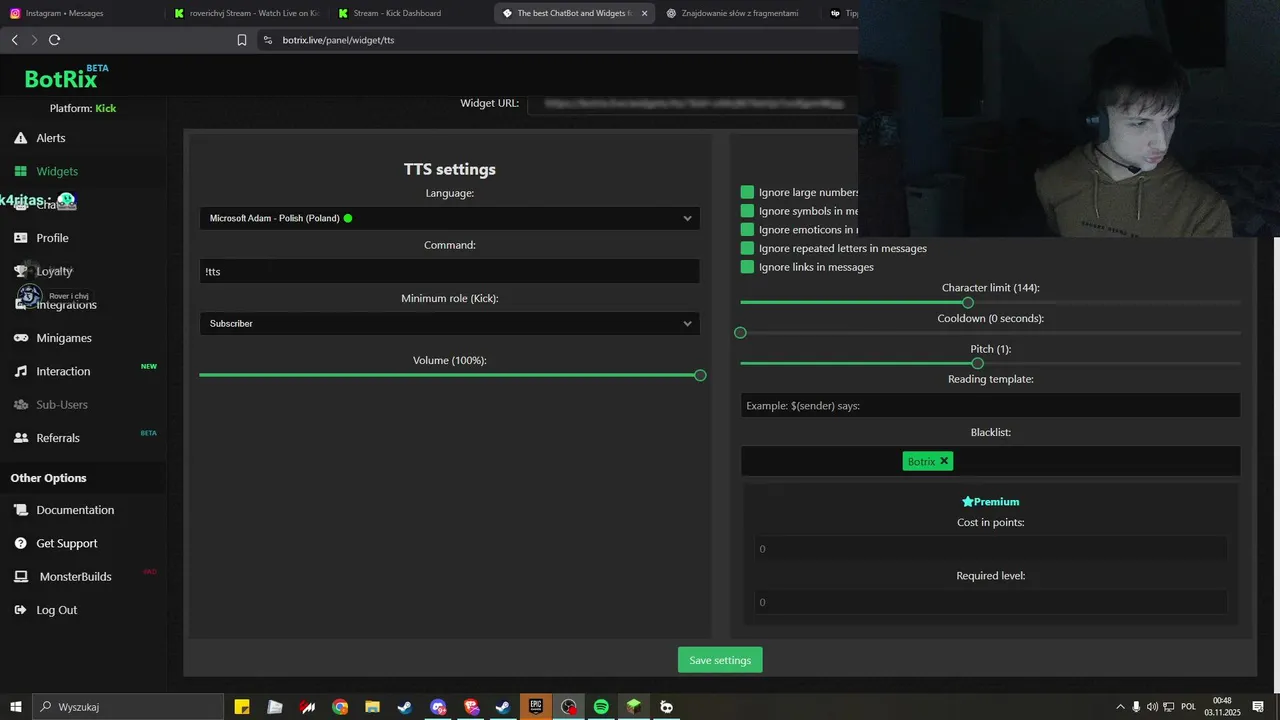The height and width of the screenshot is (720, 1280).
Task: Click the Save settings button
Action: (720, 660)
